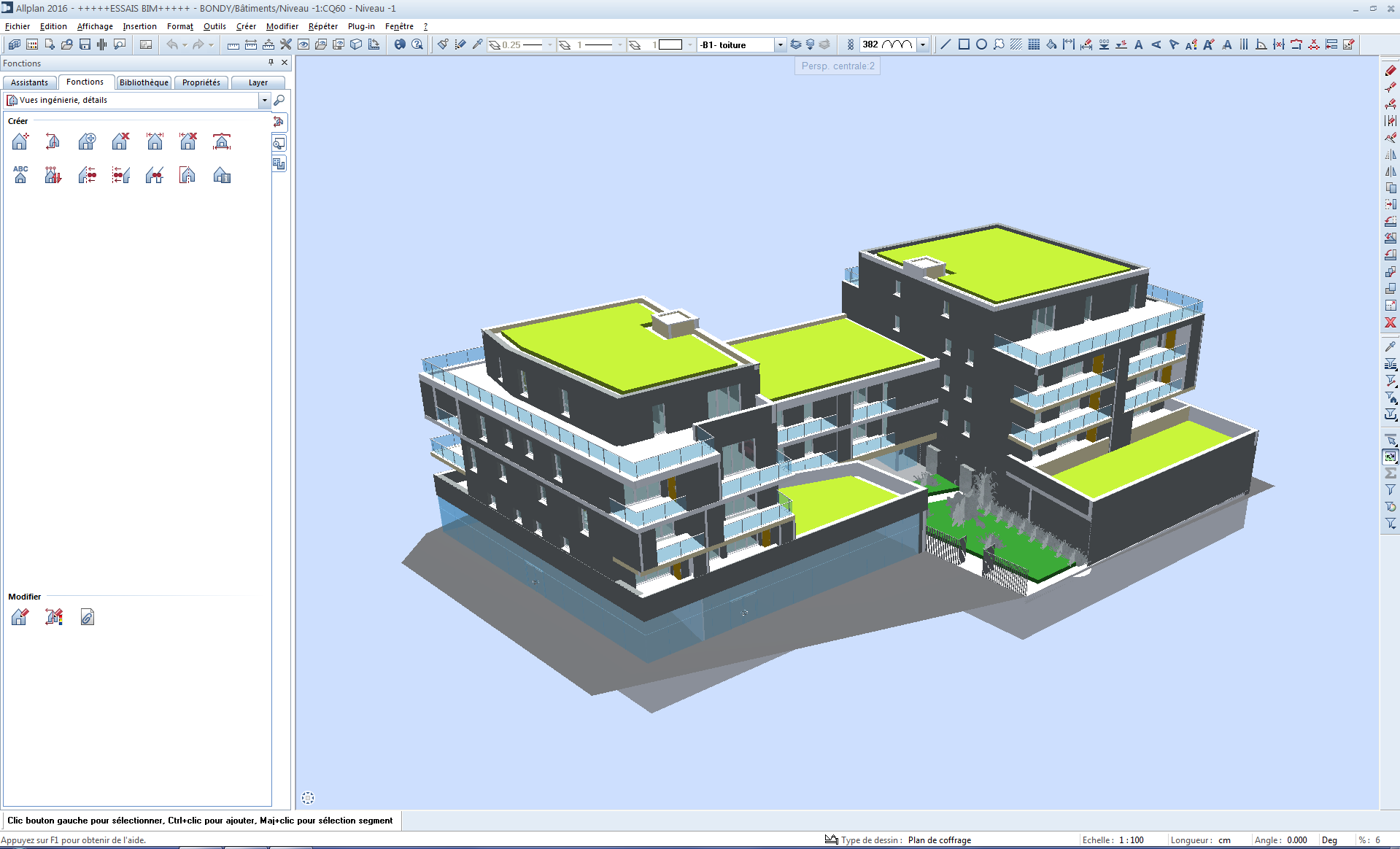Switch to the Bibliothèque tab
The image size is (1400, 849).
coord(144,82)
